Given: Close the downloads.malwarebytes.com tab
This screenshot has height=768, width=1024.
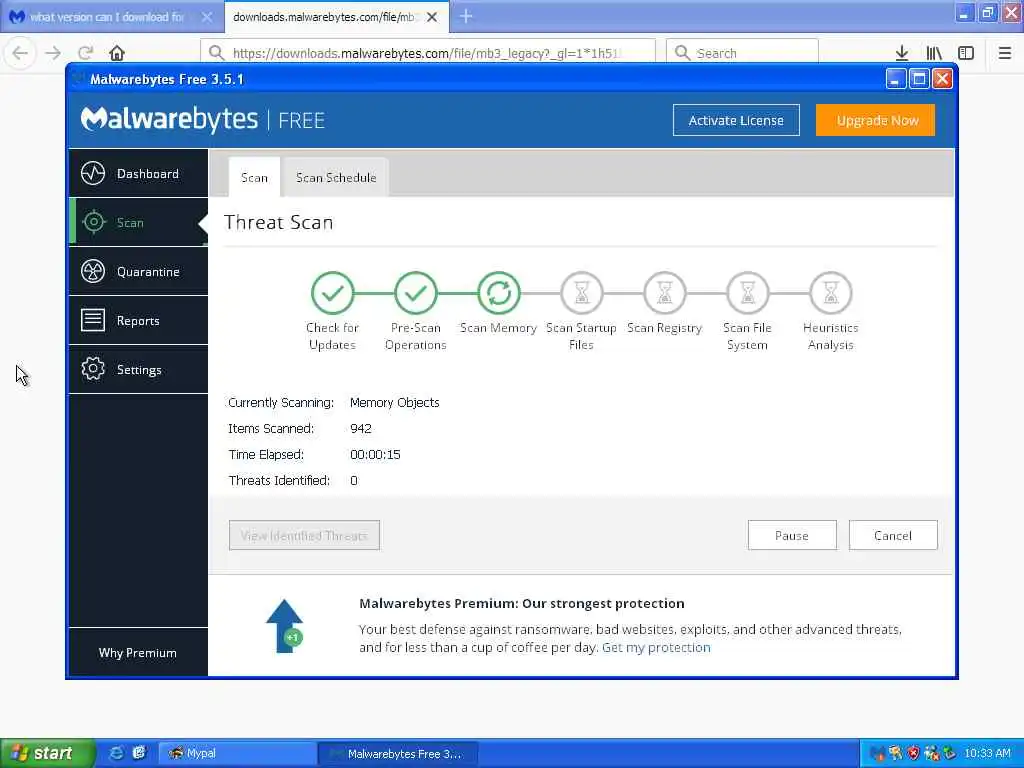Looking at the screenshot, I should 432,17.
